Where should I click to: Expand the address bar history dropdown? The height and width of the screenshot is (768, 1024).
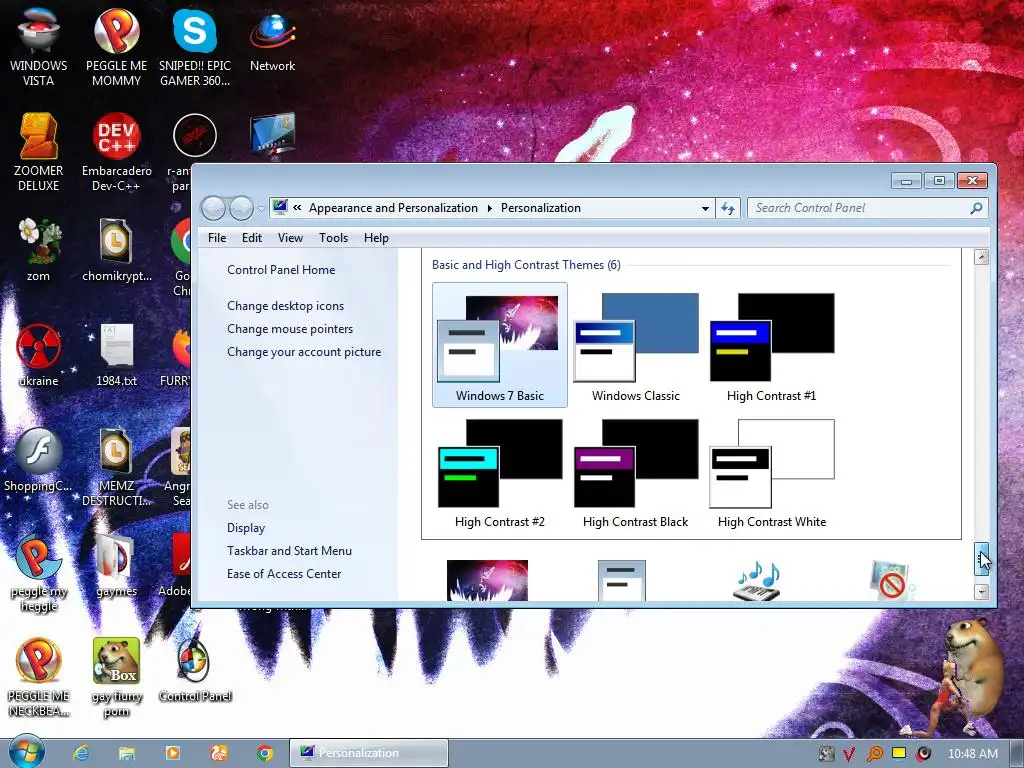705,209
